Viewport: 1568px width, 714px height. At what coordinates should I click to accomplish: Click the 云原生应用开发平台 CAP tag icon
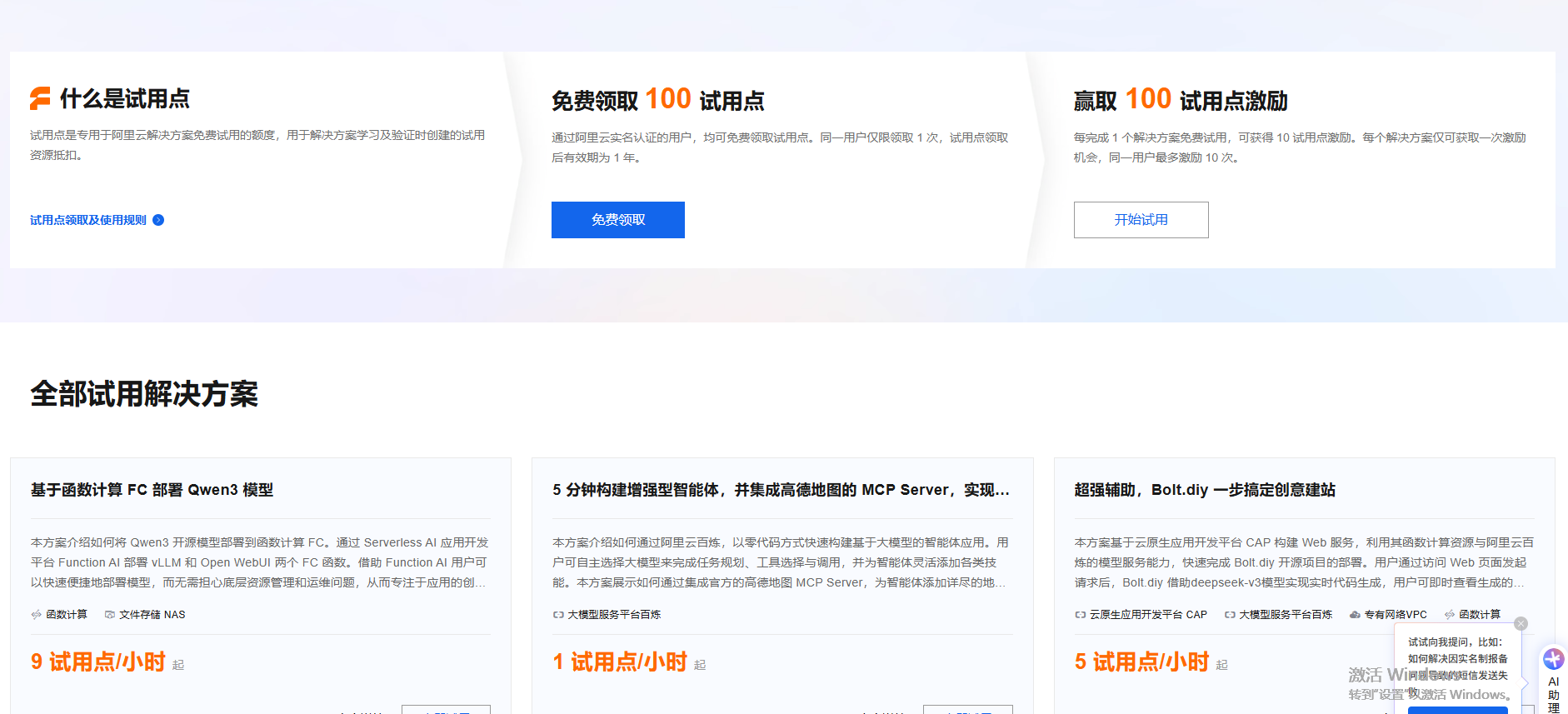point(1081,615)
